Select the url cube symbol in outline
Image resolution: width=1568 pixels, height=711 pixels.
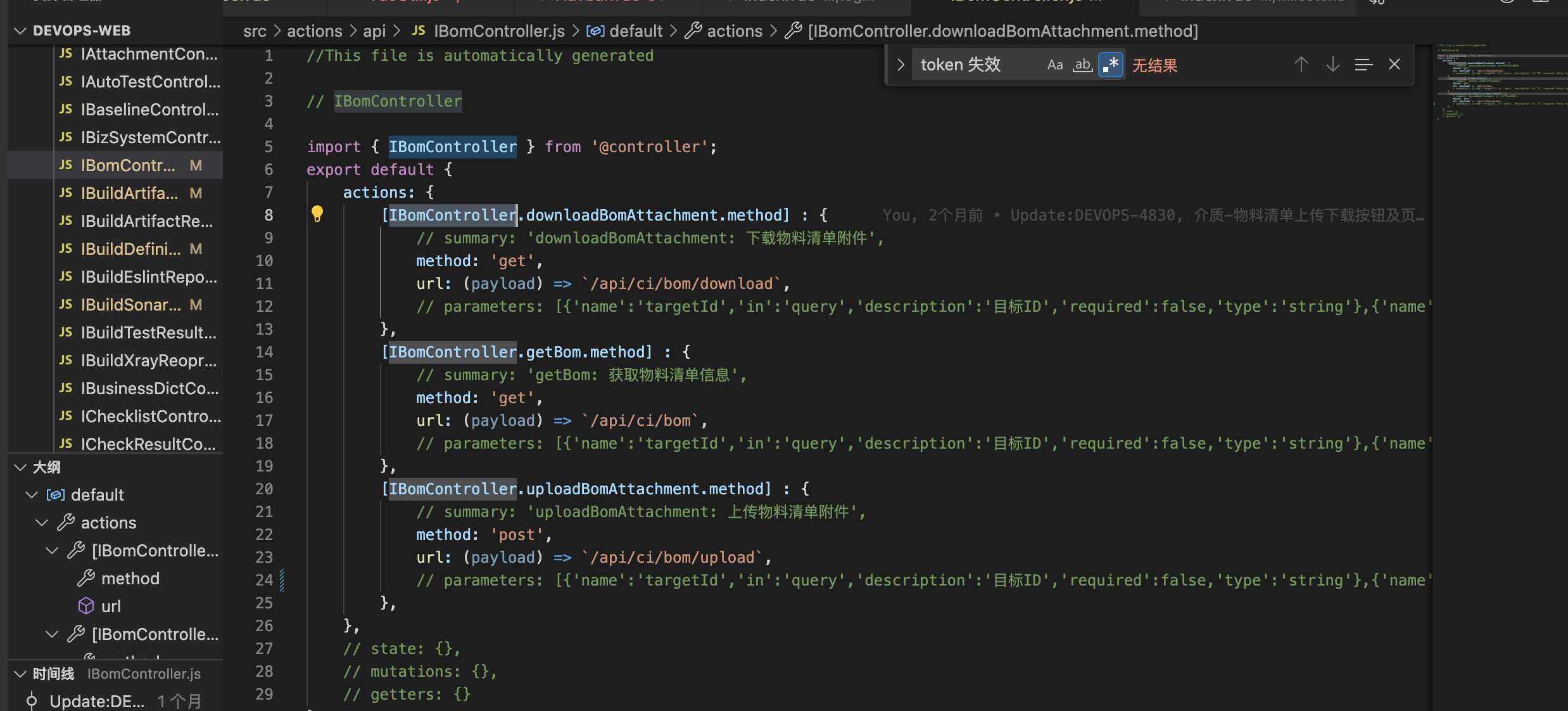tap(86, 606)
